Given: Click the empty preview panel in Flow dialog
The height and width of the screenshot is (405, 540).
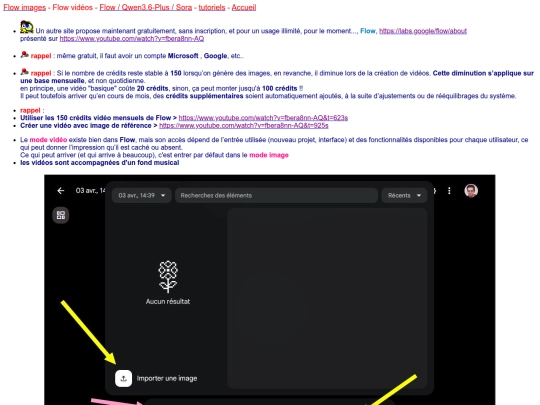Looking at the screenshot, I should 327,298.
